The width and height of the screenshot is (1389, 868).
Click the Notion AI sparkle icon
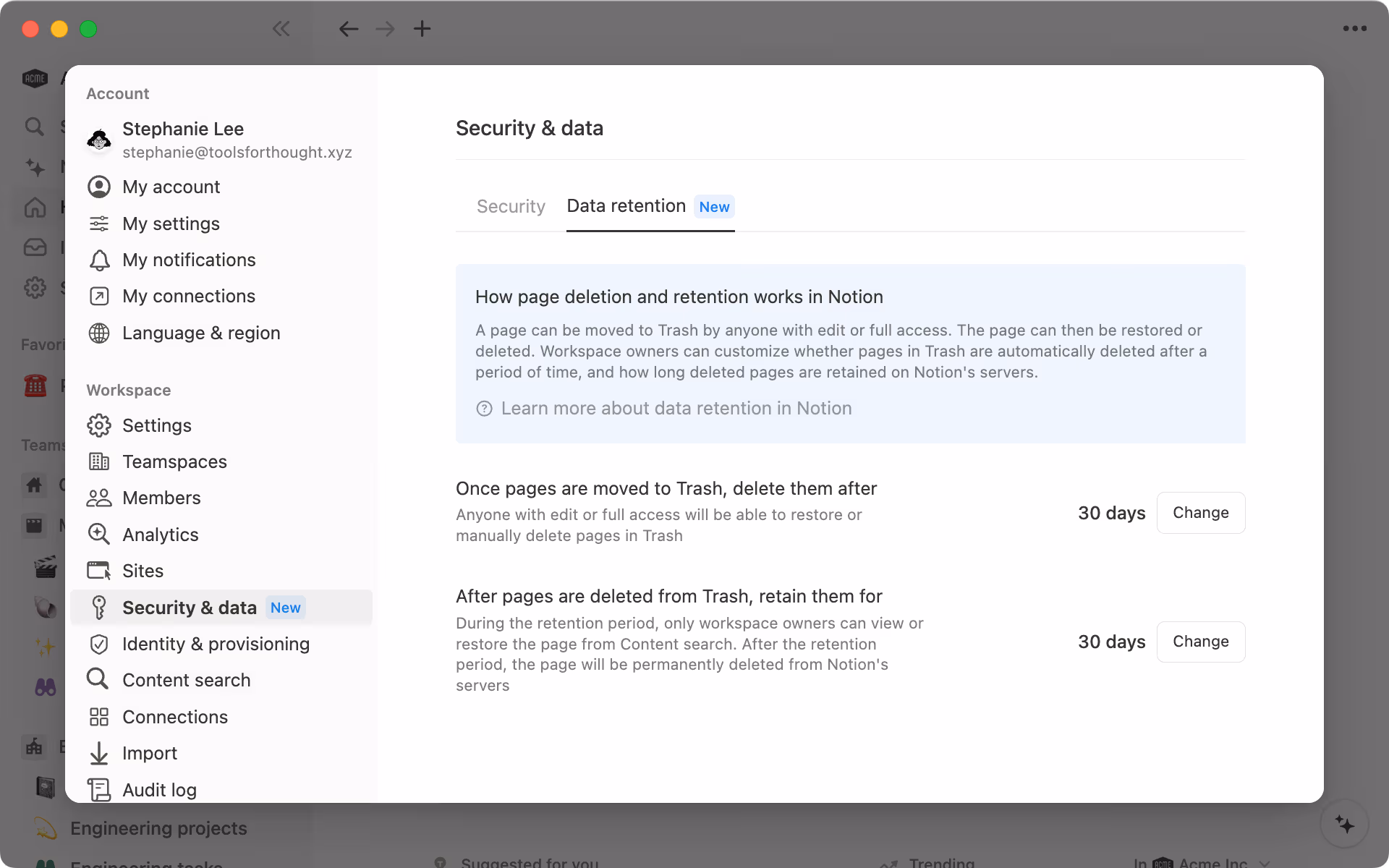click(x=1346, y=823)
